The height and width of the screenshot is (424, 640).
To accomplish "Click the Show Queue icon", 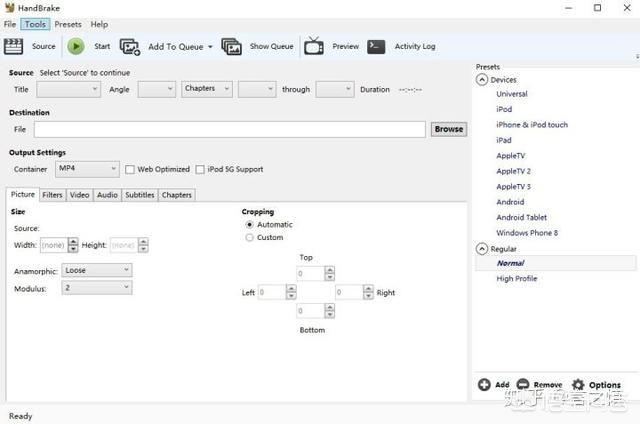I will coord(231,47).
